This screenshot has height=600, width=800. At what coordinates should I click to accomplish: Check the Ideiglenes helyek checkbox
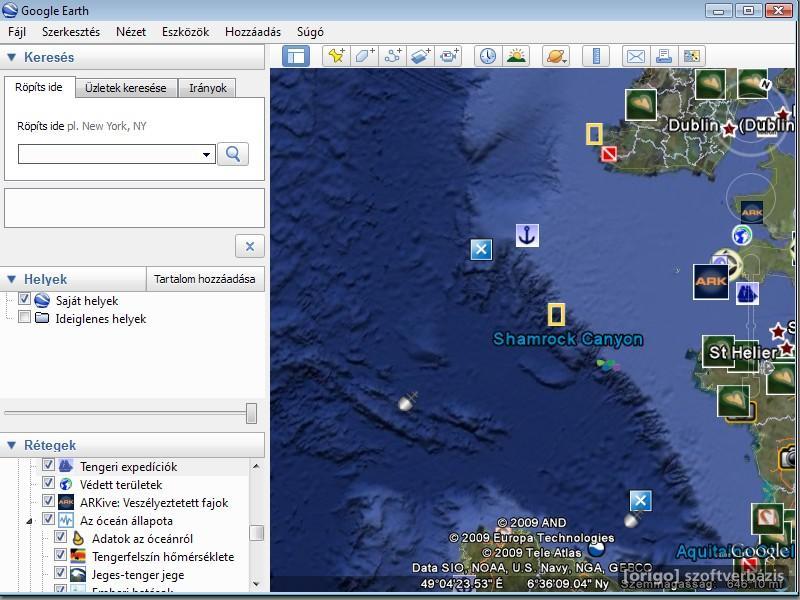click(x=24, y=317)
